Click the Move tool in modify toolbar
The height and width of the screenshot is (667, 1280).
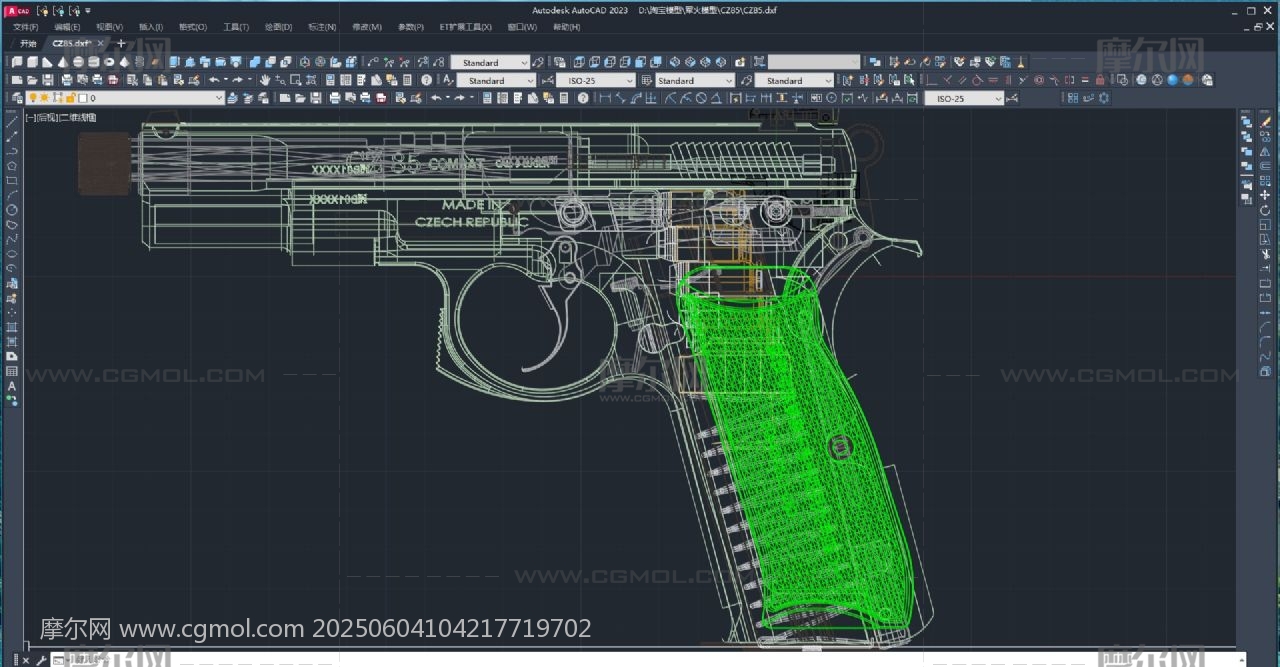1265,196
